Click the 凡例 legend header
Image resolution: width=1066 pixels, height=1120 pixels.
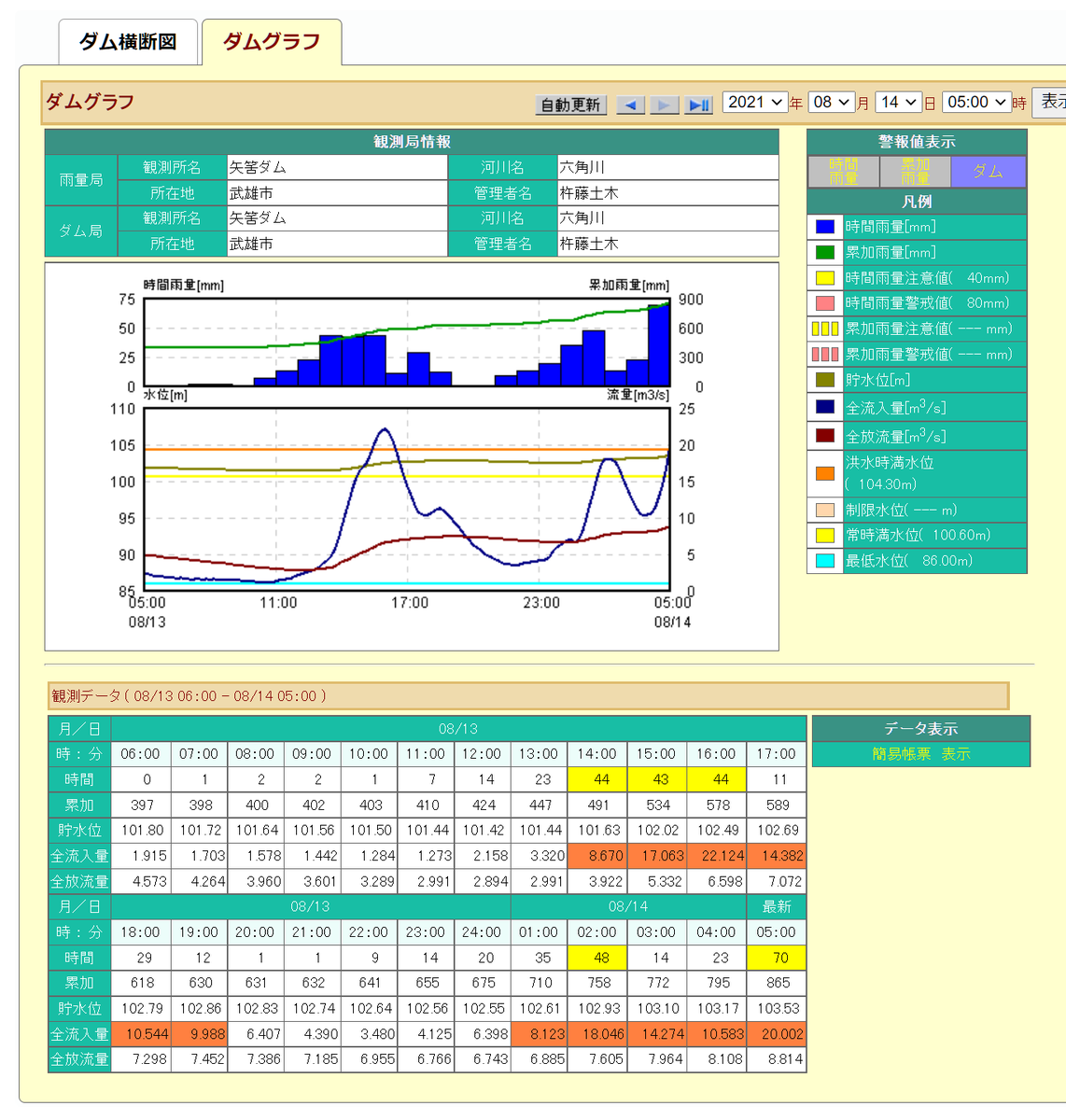tap(917, 202)
